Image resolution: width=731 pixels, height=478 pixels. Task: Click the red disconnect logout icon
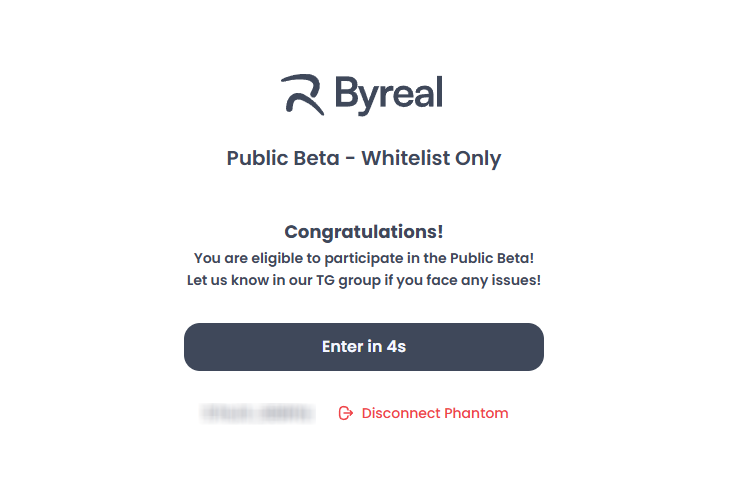pyautogui.click(x=345, y=413)
